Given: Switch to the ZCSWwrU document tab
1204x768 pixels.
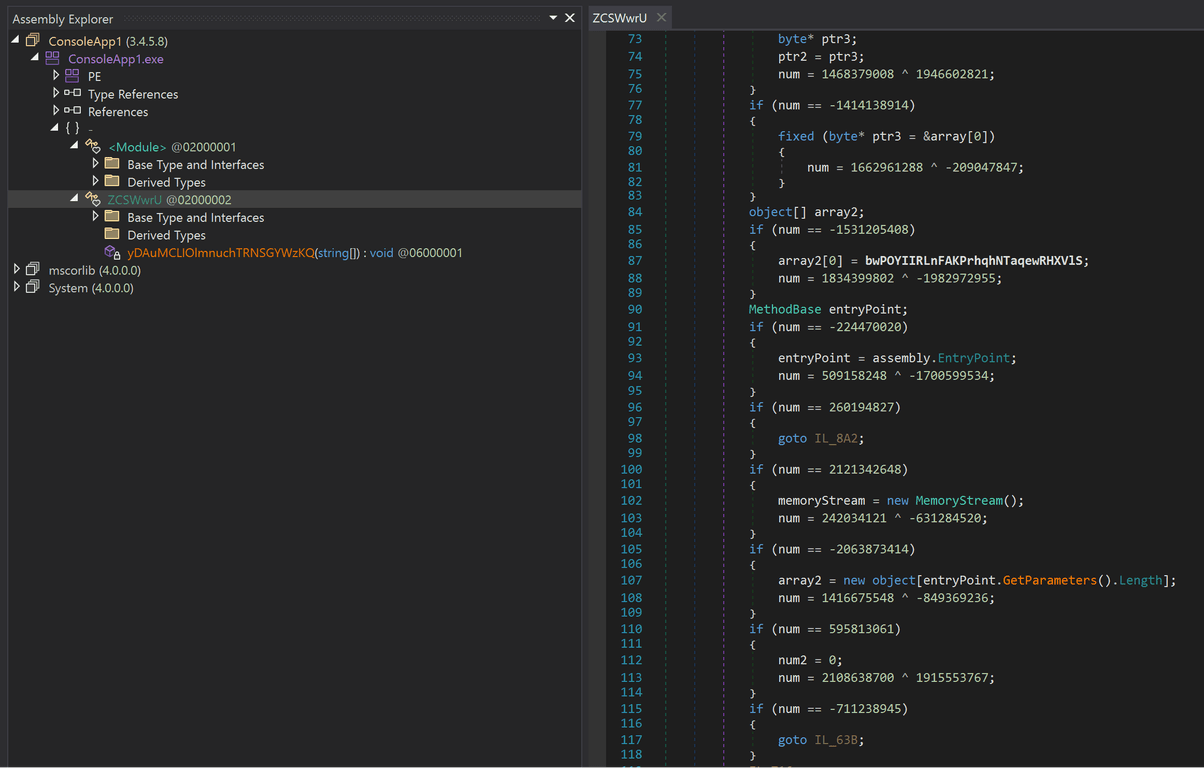Looking at the screenshot, I should (x=619, y=18).
